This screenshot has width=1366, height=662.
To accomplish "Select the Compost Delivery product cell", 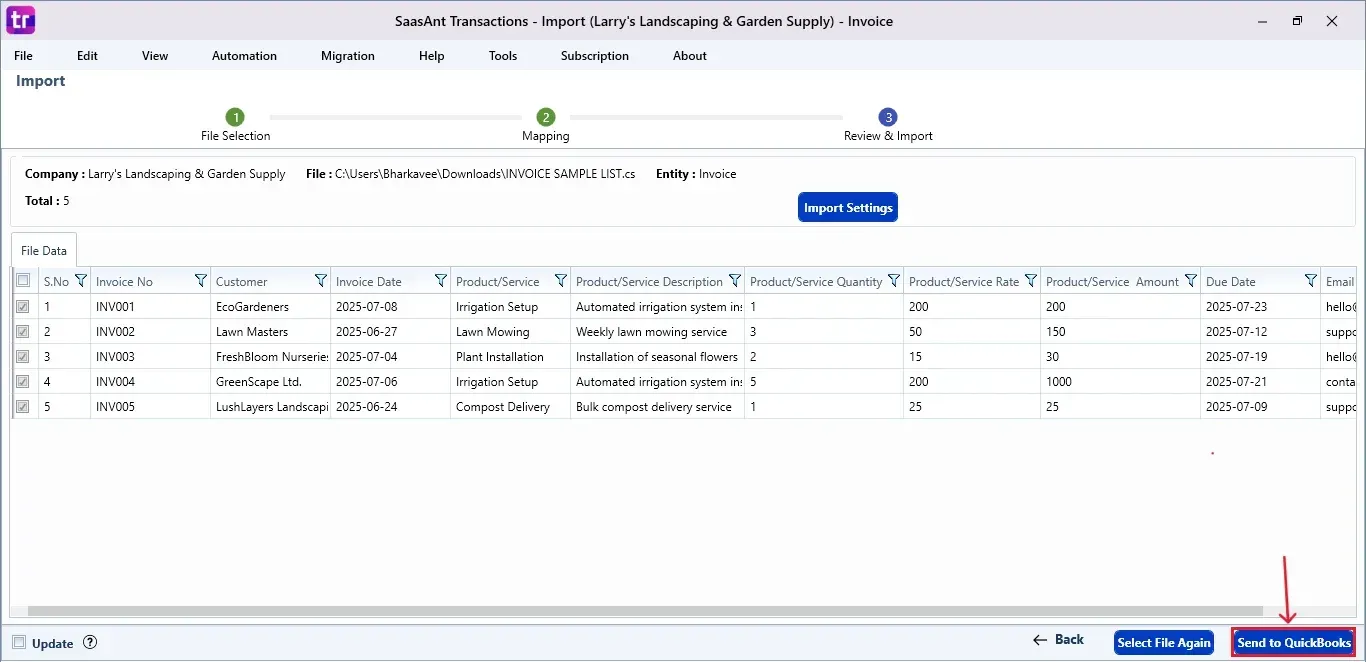I will coord(510,407).
